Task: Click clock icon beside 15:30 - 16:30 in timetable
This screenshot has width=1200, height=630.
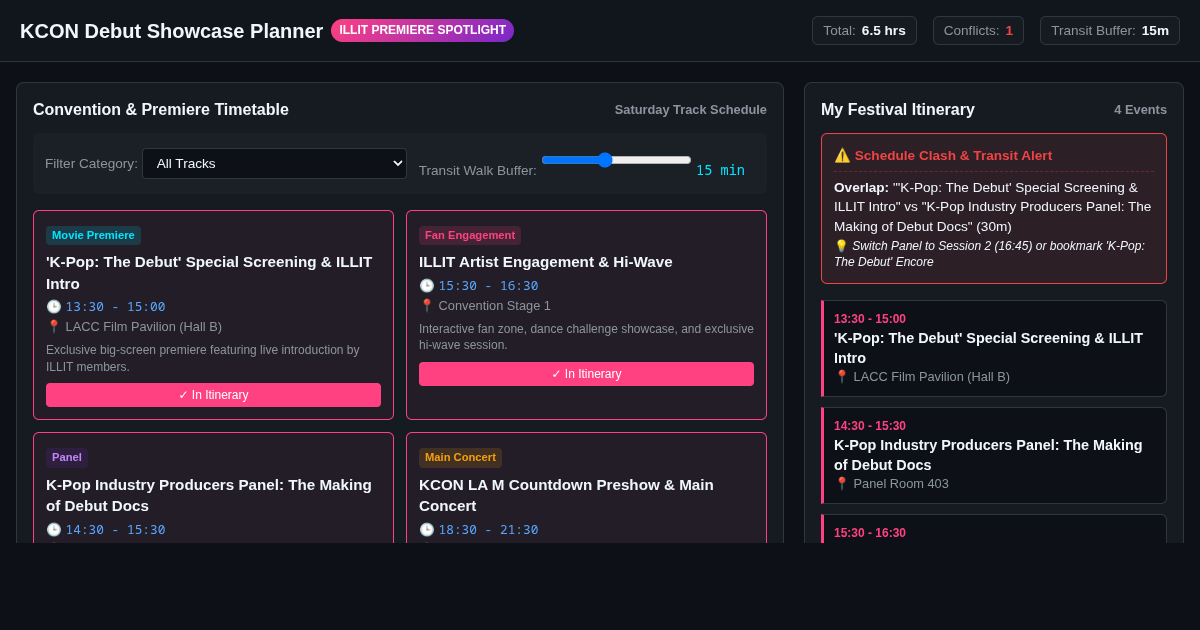Action: pyautogui.click(x=427, y=286)
